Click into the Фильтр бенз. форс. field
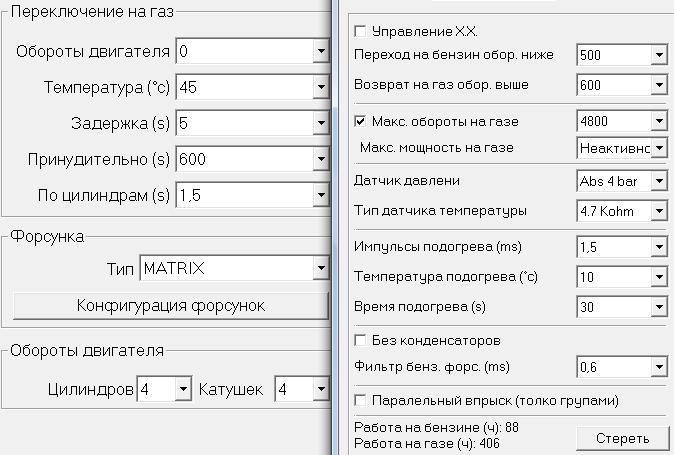This screenshot has width=674, height=455. [612, 367]
